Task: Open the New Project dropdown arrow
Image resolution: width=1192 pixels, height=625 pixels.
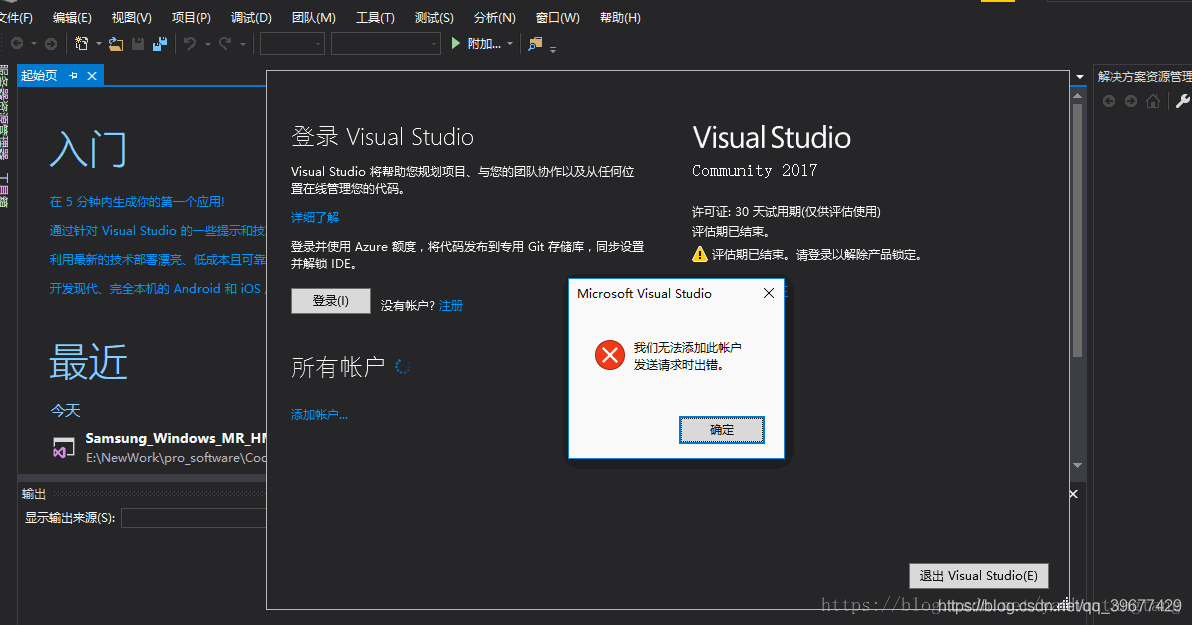Action: 99,44
